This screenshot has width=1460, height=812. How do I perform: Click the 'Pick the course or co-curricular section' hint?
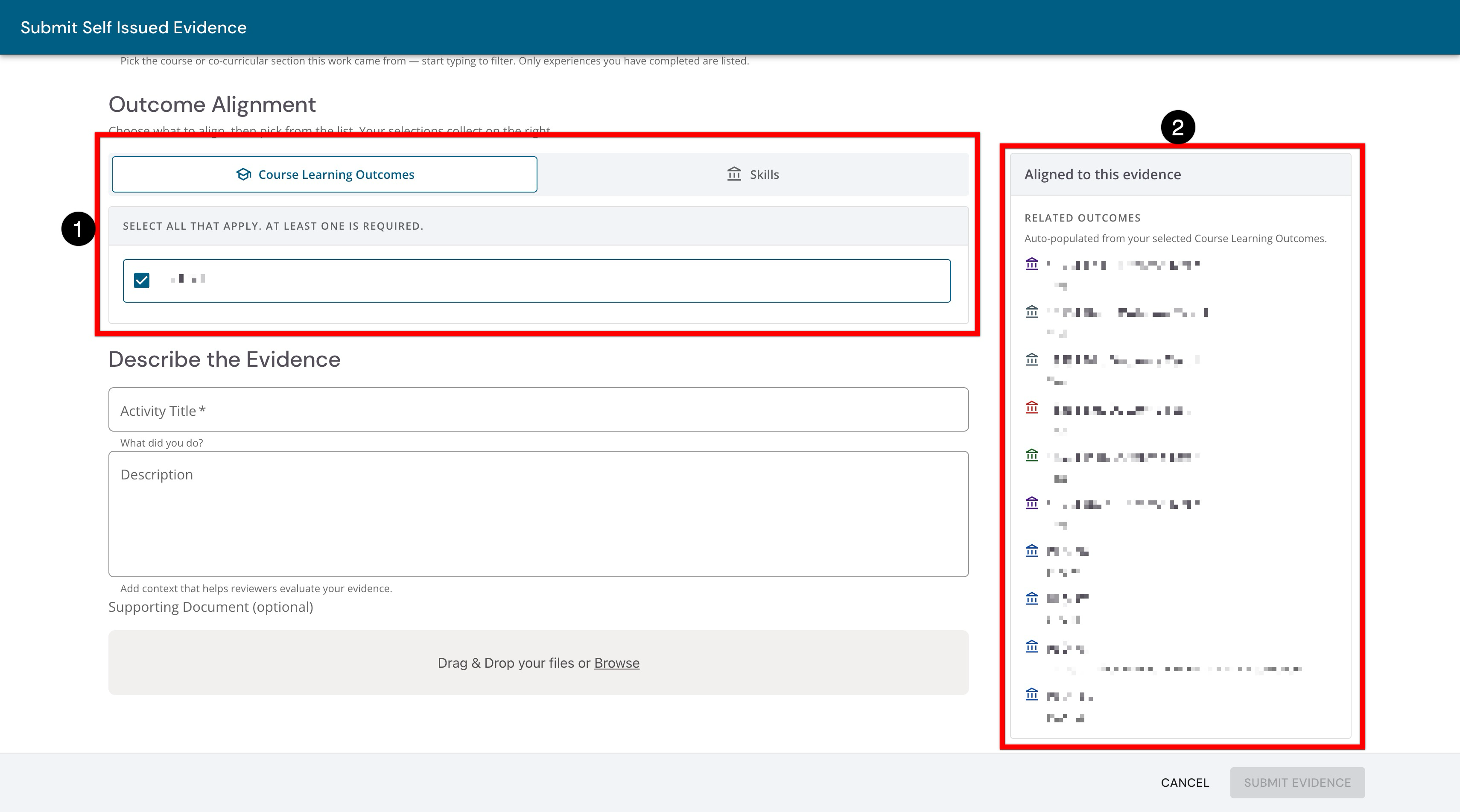tap(435, 61)
